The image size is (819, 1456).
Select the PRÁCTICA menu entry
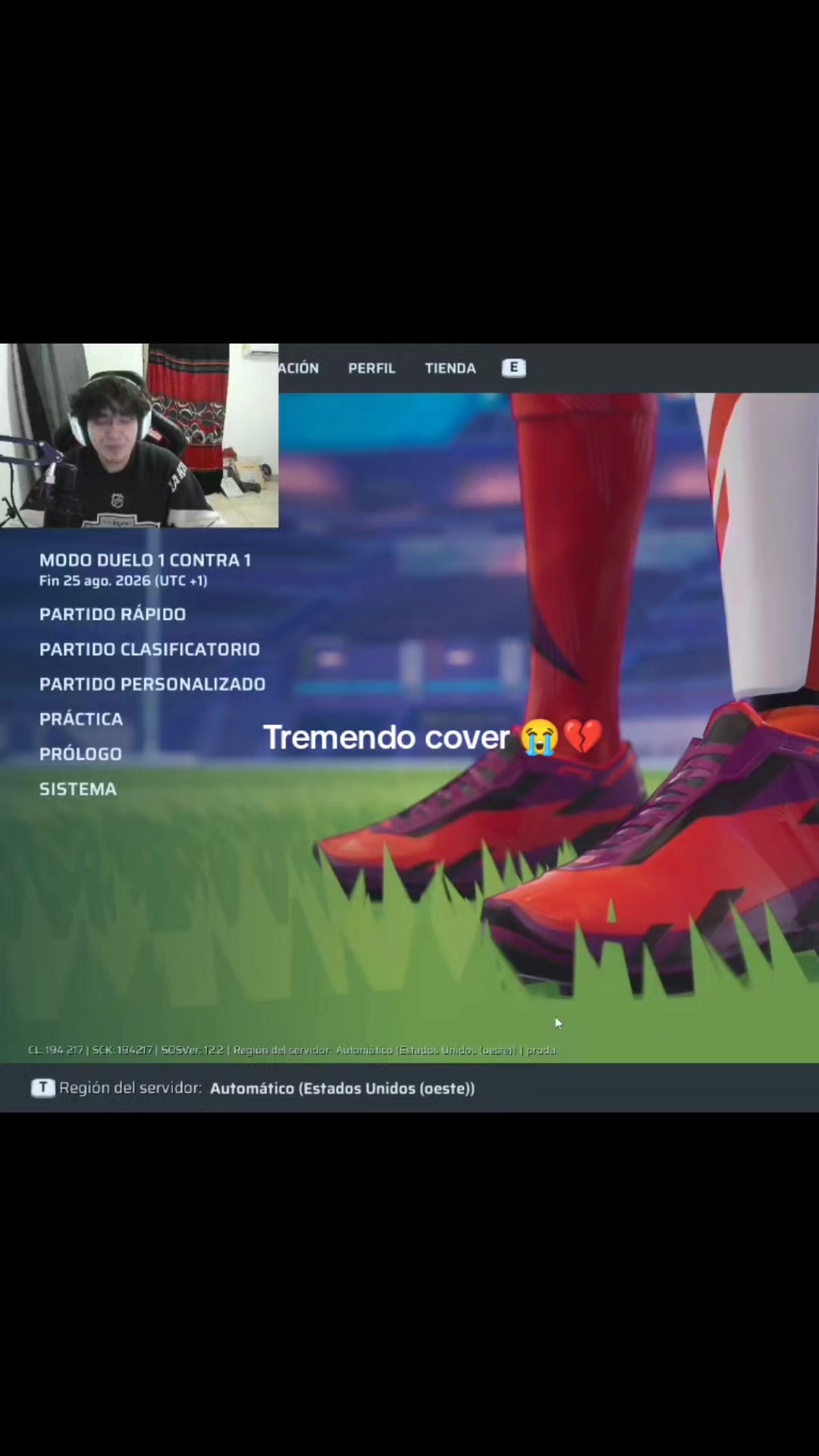coord(81,719)
